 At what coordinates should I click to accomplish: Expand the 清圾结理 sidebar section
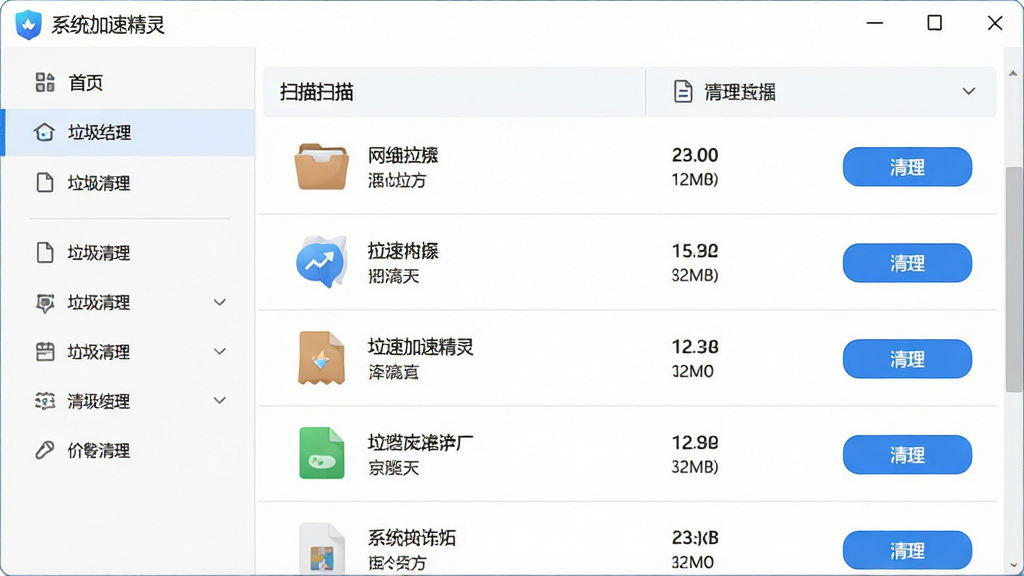[x=220, y=400]
